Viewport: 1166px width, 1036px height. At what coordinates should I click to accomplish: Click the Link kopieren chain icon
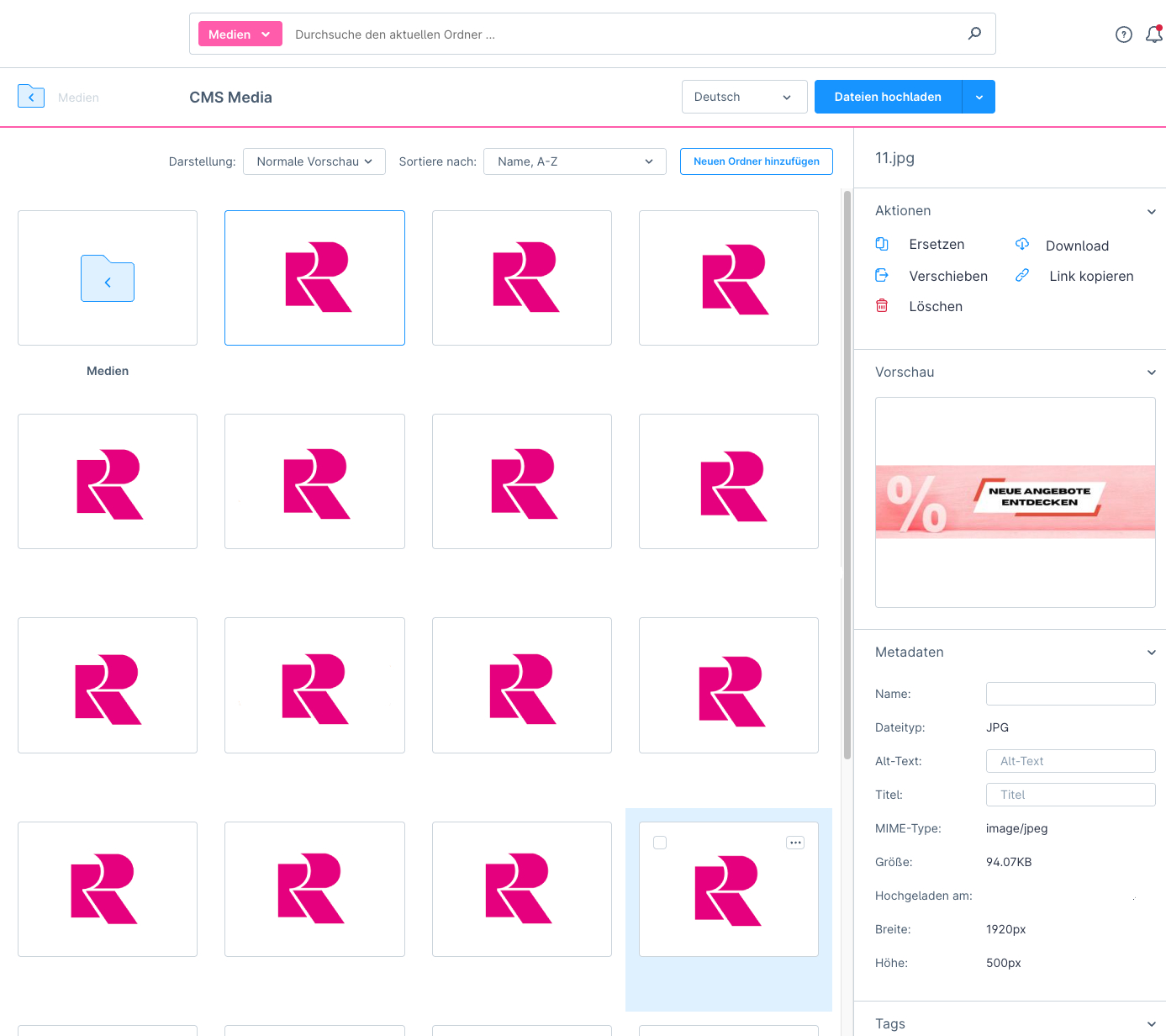coord(1022,275)
